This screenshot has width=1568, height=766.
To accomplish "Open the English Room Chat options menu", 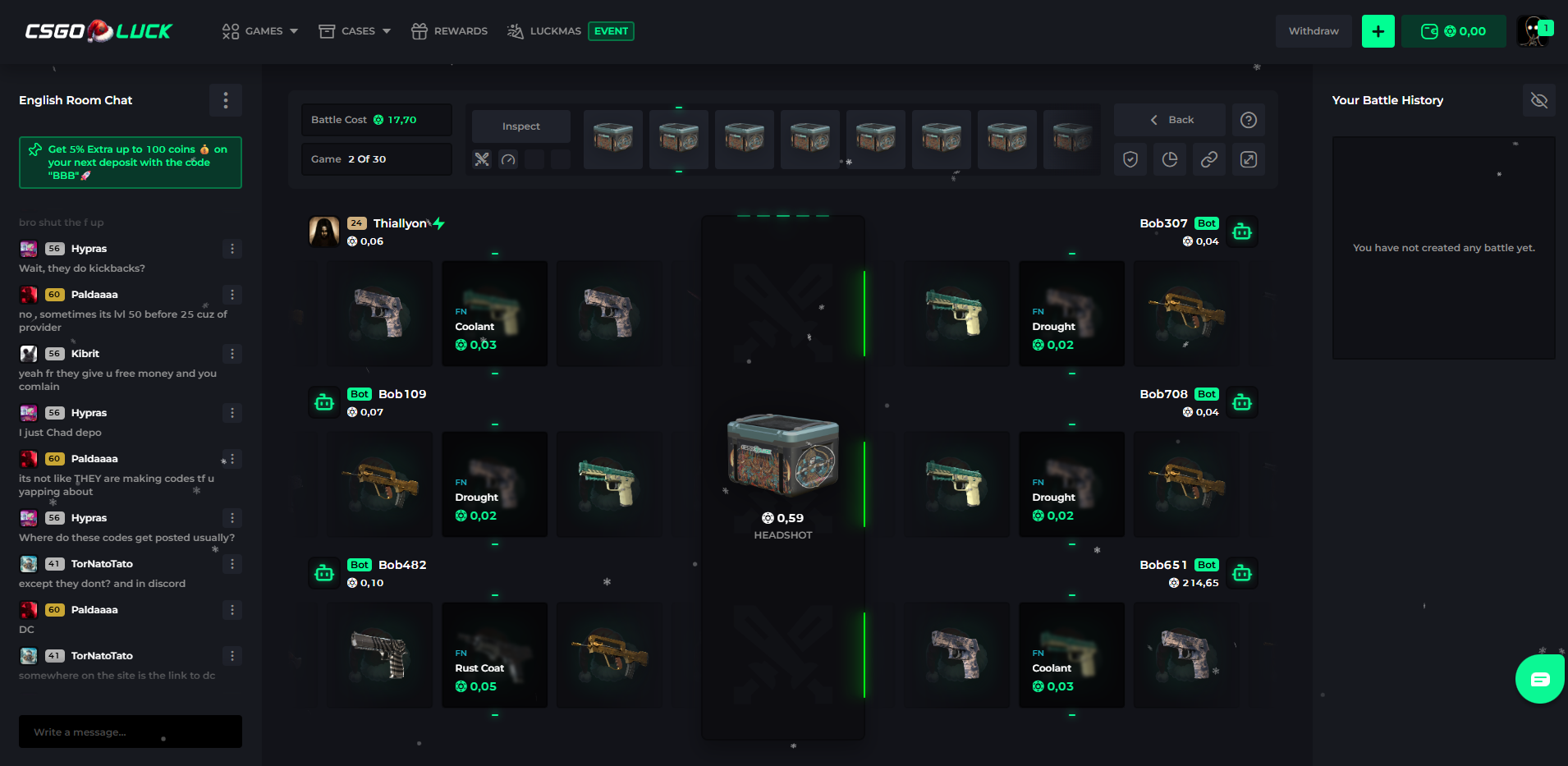I will 226,100.
